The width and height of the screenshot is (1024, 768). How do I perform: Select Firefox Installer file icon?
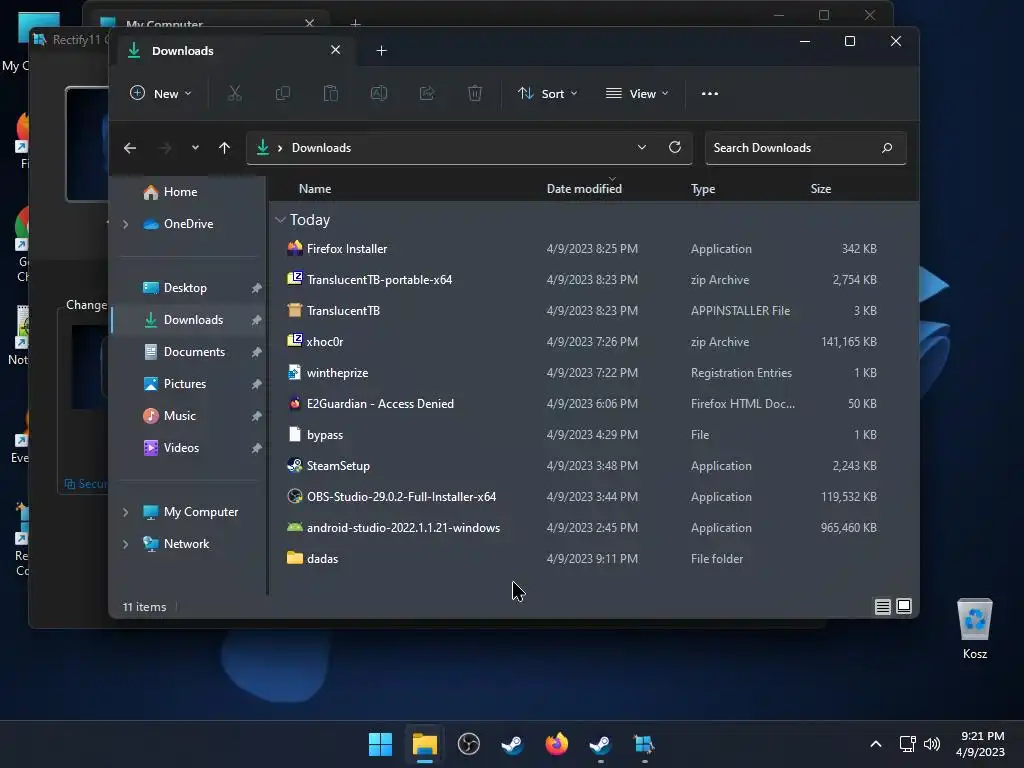coord(295,248)
